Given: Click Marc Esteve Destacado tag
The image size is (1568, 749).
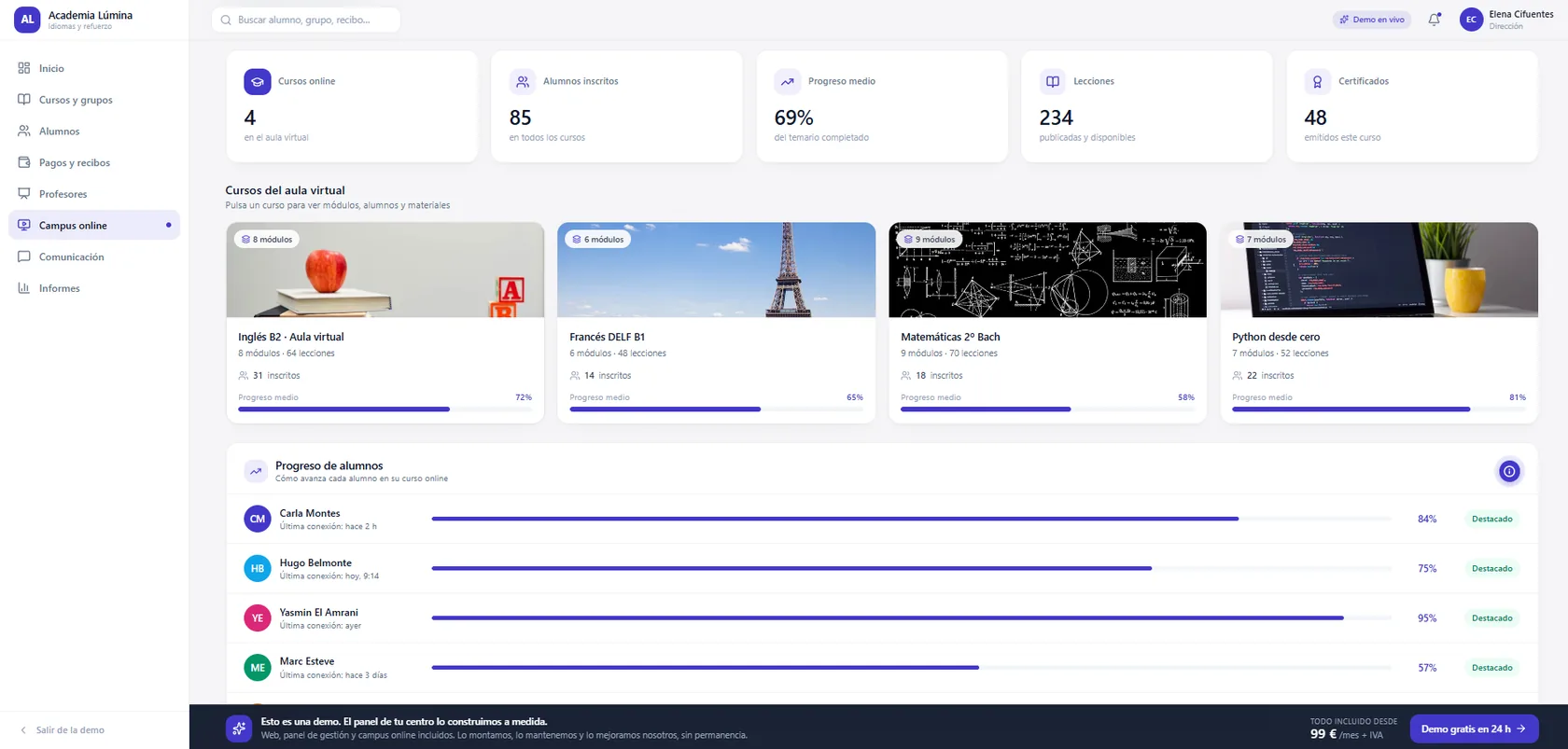Looking at the screenshot, I should [x=1491, y=668].
